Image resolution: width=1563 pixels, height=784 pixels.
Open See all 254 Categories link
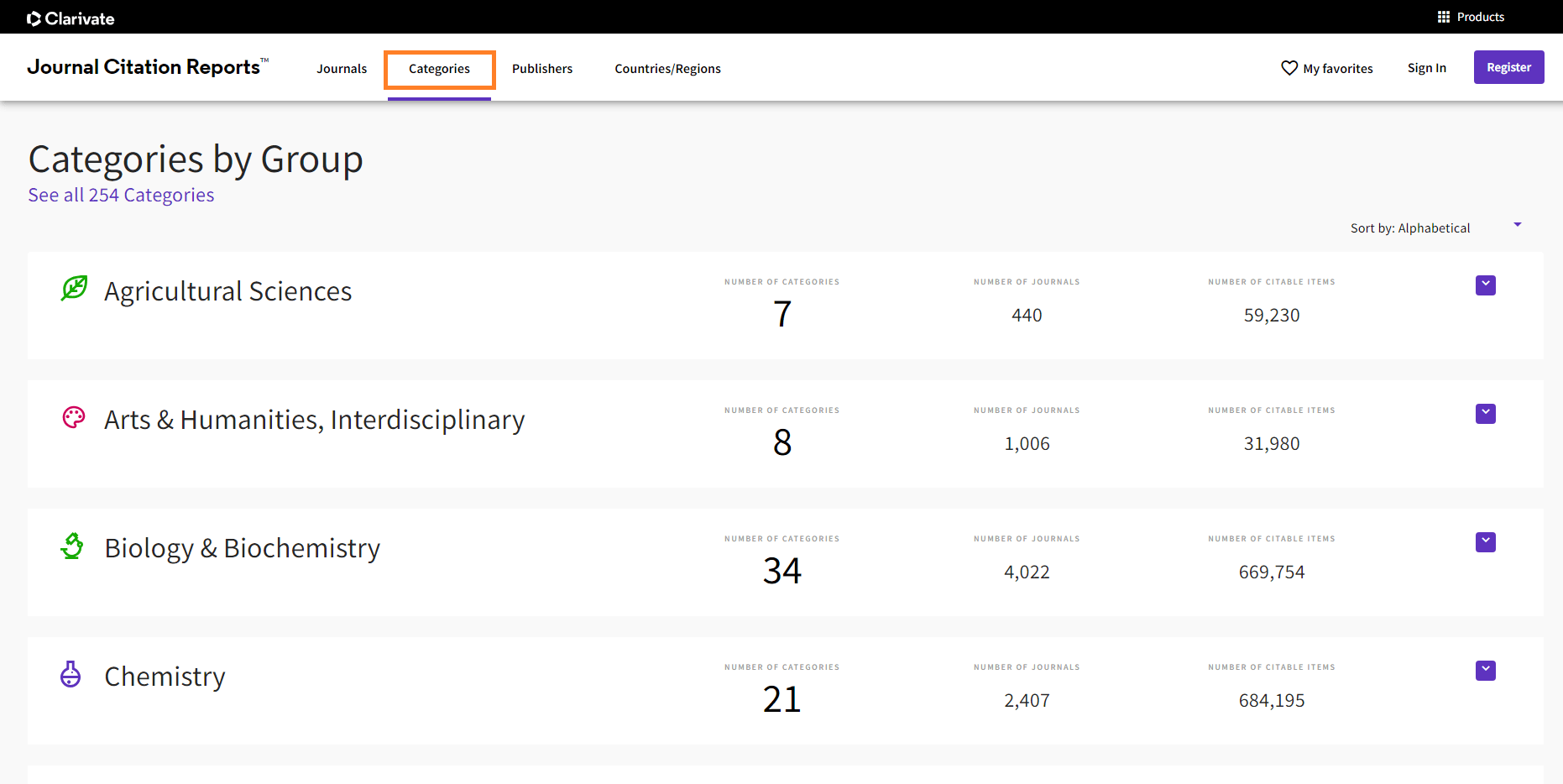pos(122,195)
